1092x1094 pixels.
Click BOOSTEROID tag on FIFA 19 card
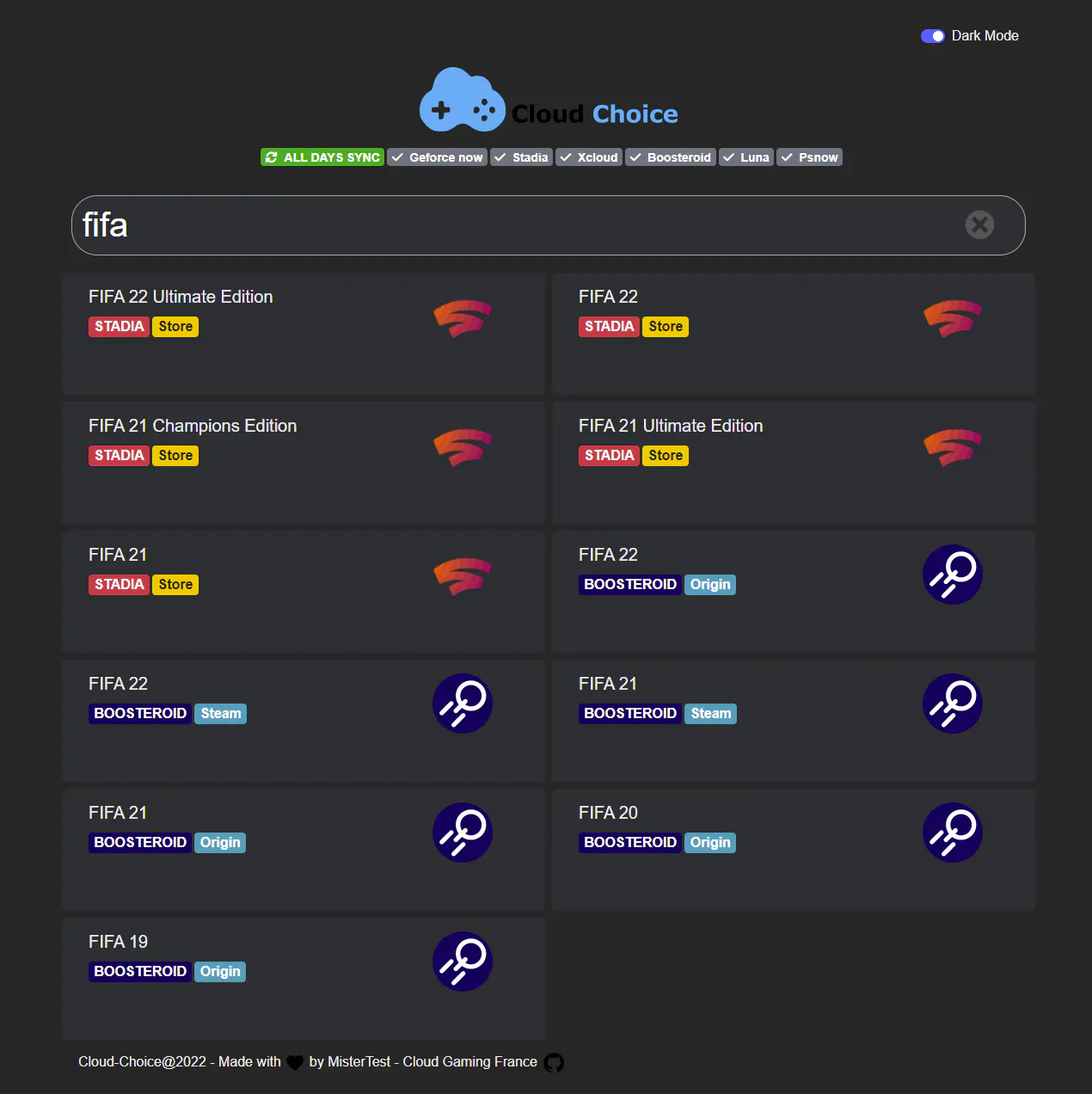pyautogui.click(x=140, y=972)
